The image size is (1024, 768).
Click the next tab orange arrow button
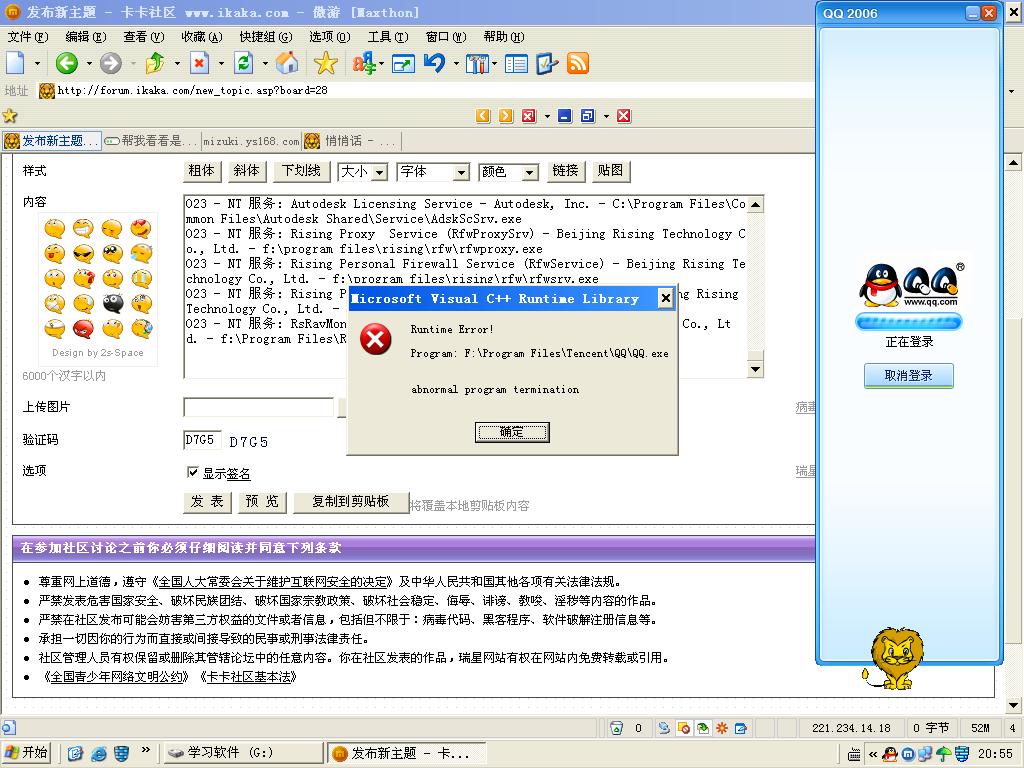pos(505,116)
